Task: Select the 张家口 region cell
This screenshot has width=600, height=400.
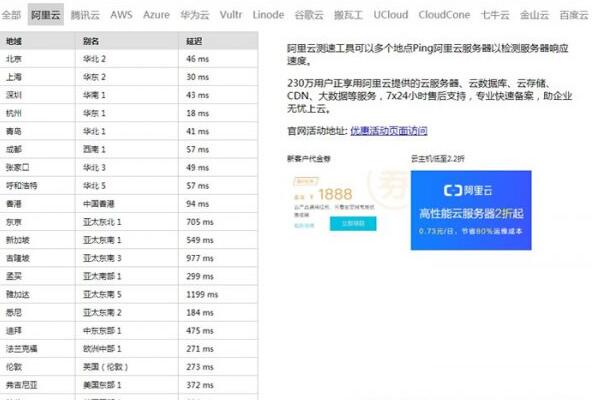Action: point(38,168)
